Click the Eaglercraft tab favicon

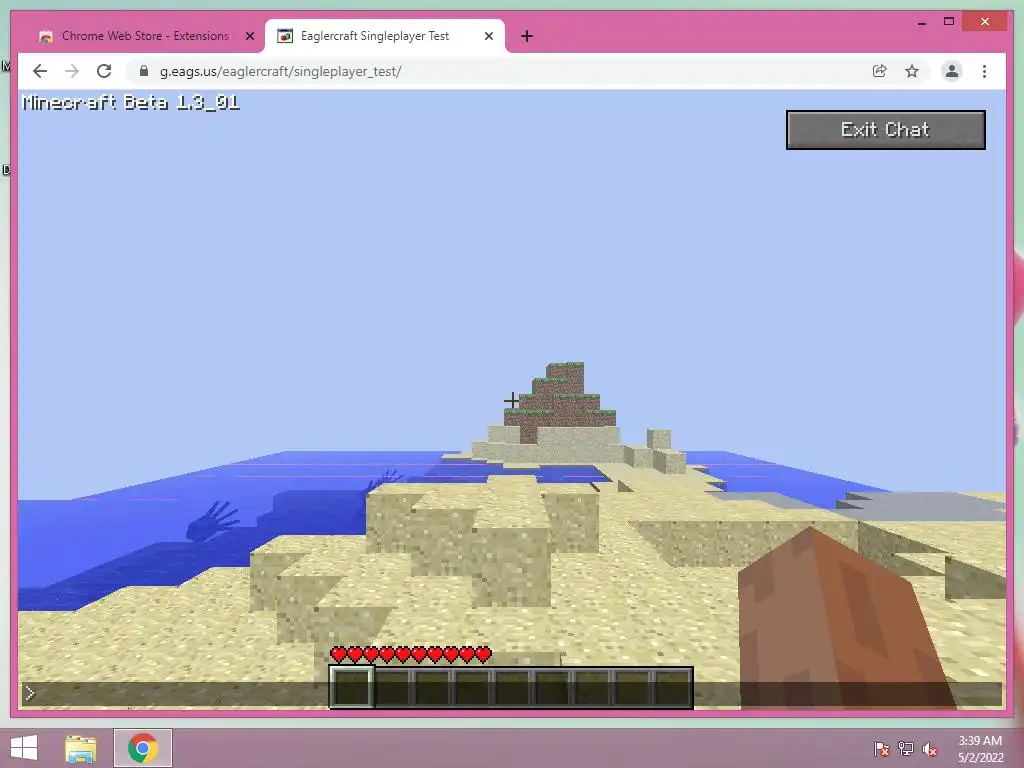pos(285,36)
